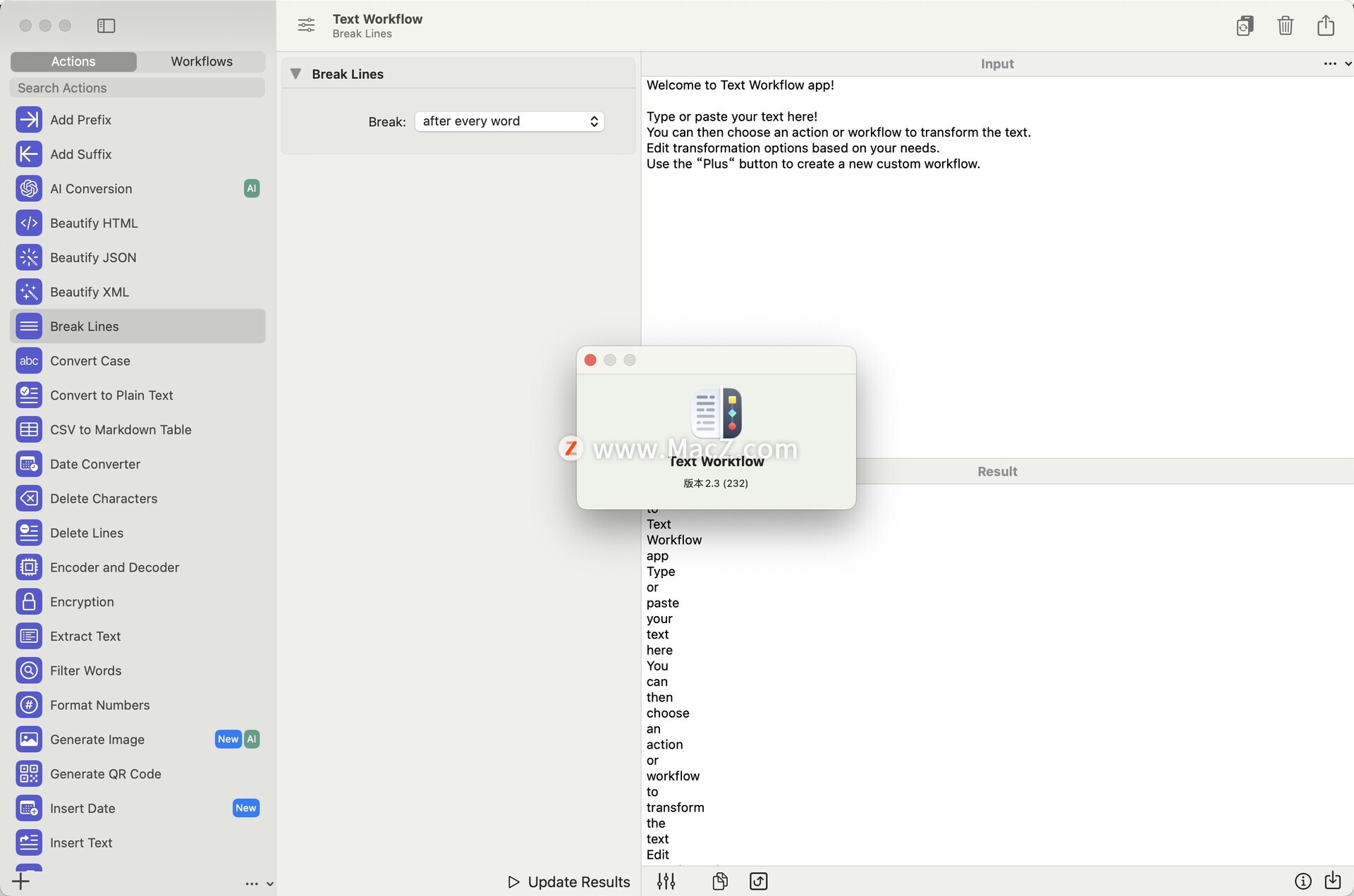Select the Convert Case action row
The image size is (1354, 896).
pos(138,361)
